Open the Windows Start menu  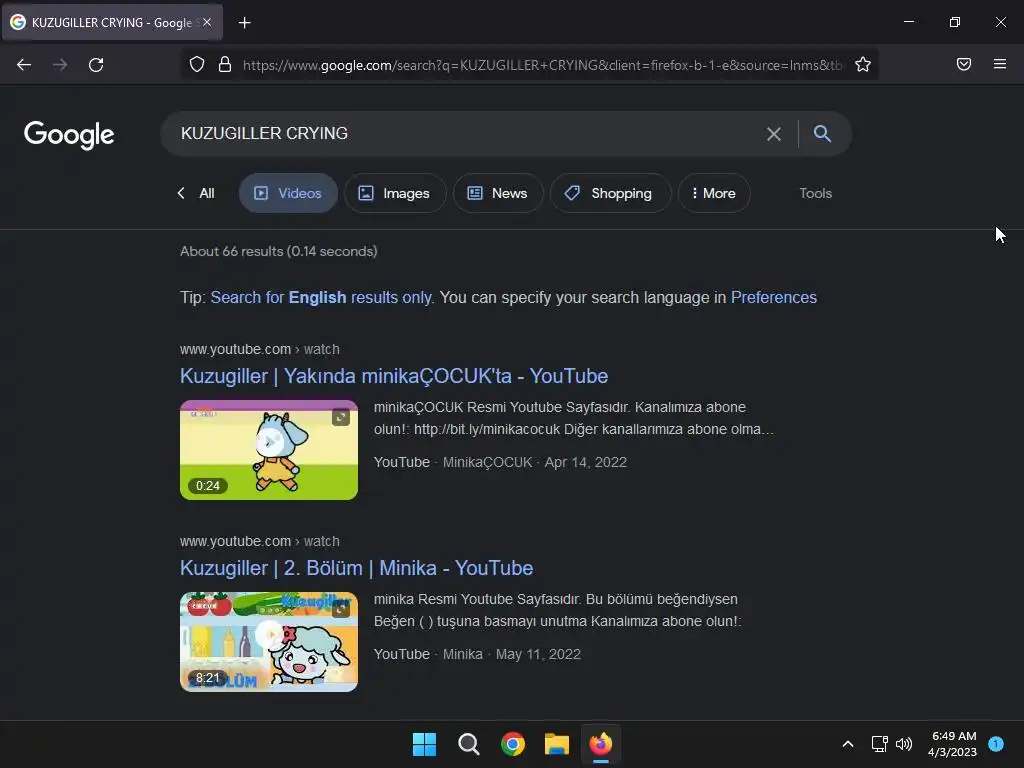pos(424,744)
